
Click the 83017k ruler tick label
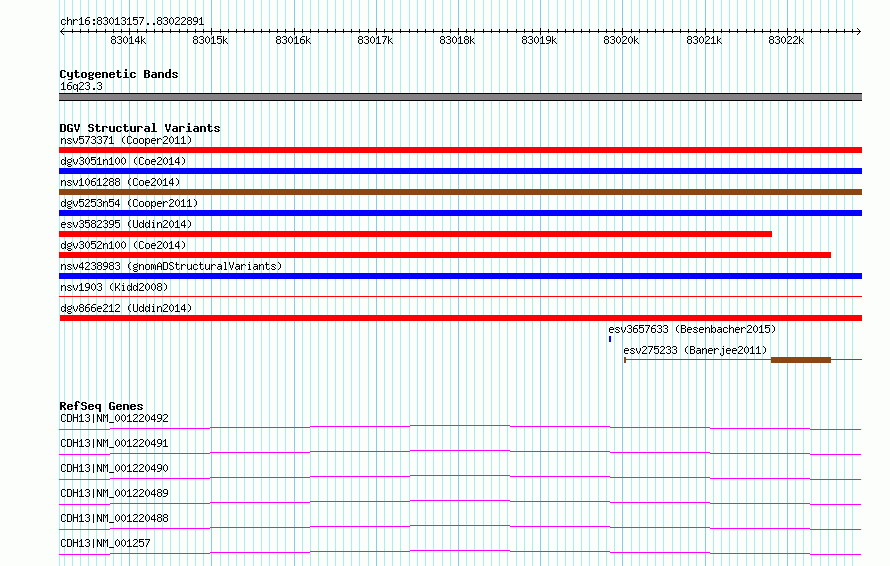pyautogui.click(x=375, y=40)
